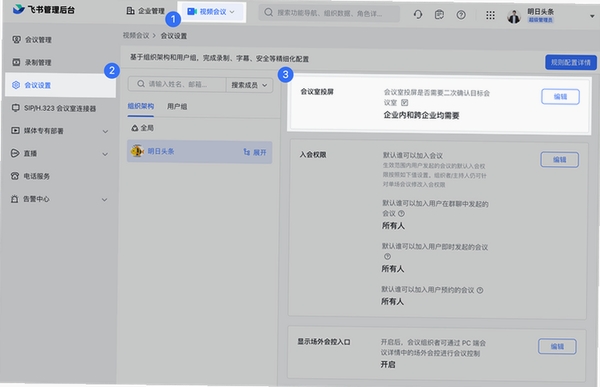The width and height of the screenshot is (600, 387).
Task: Click the Feishu admin console logo
Action: point(44,10)
